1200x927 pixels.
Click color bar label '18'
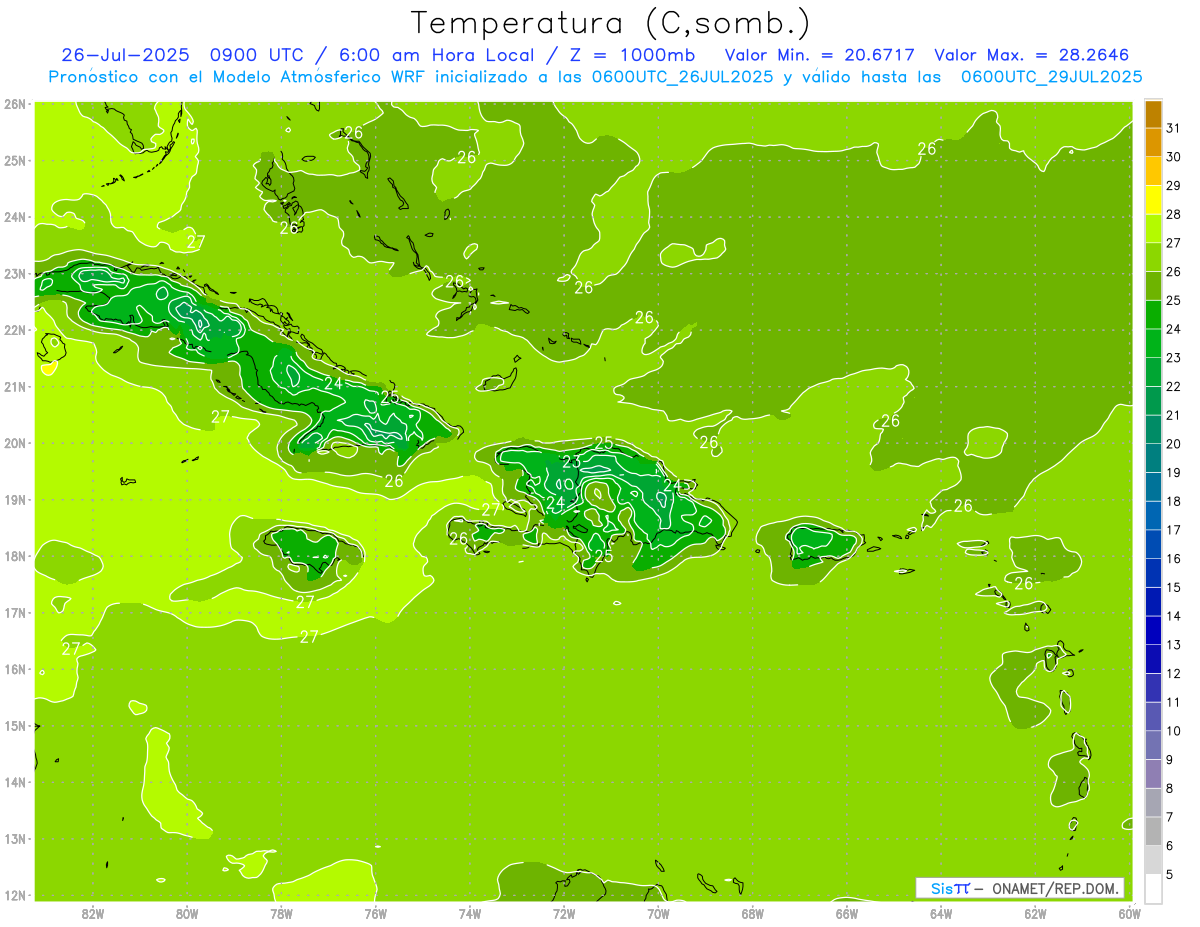(x=1174, y=501)
